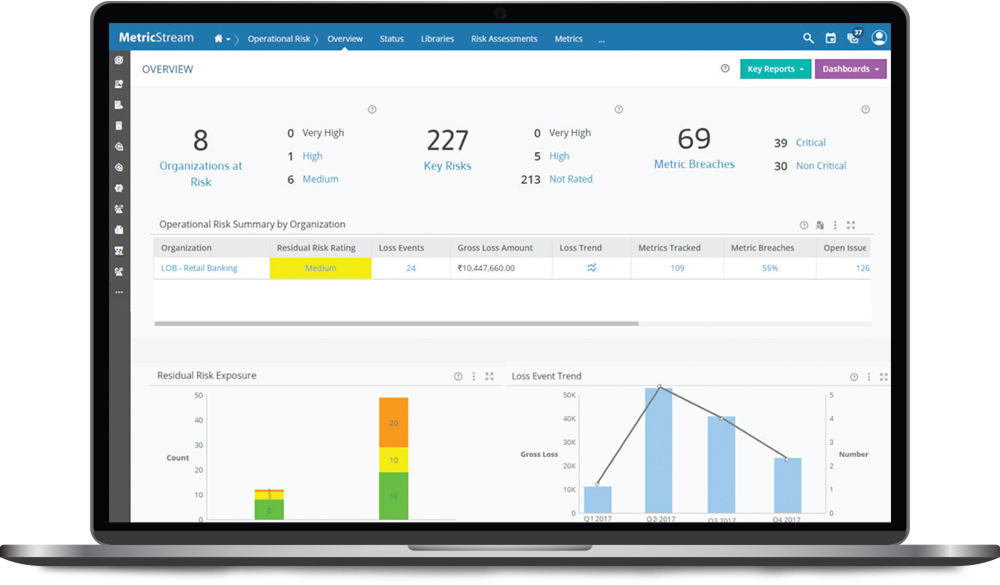The height and width of the screenshot is (585, 1000).
Task: Open the calendar icon in the top bar
Action: (830, 38)
